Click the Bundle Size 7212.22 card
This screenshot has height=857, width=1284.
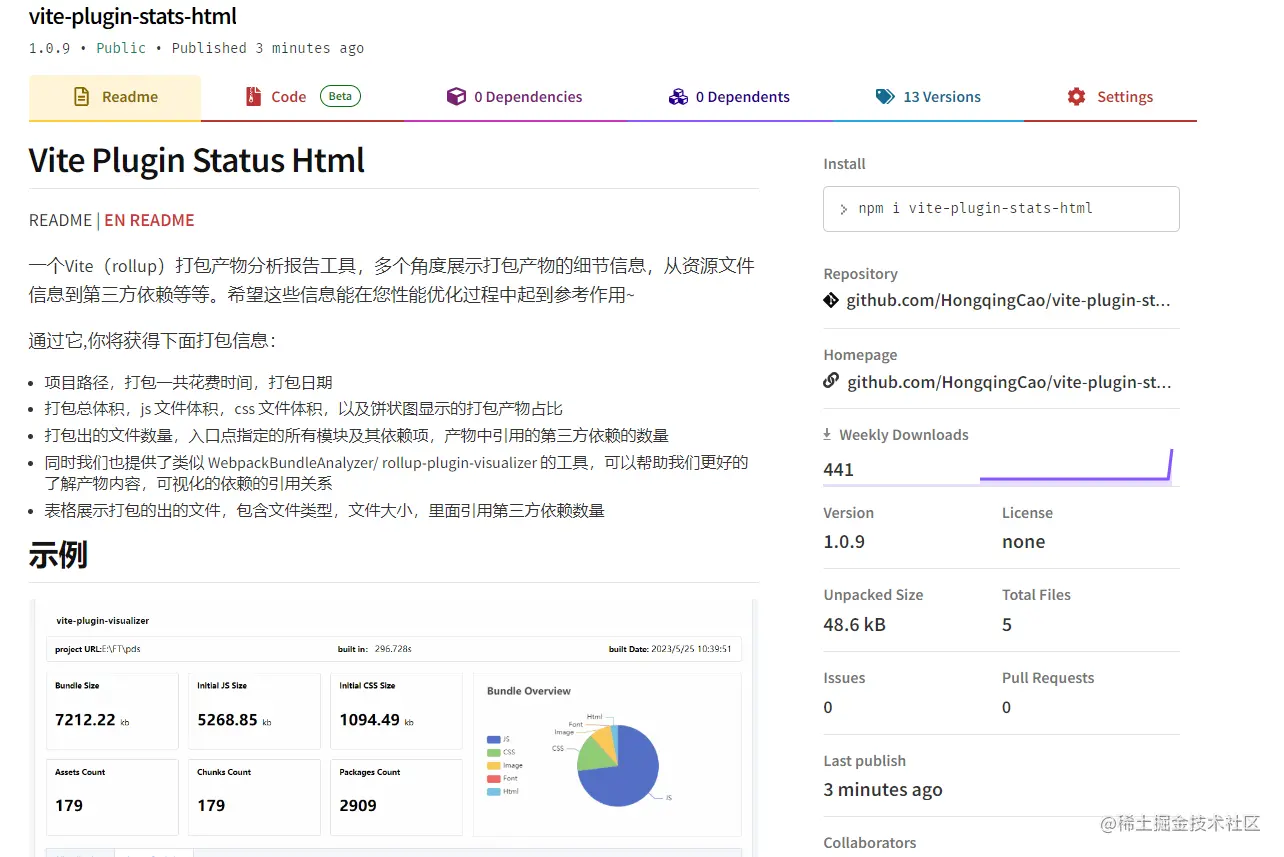[112, 711]
